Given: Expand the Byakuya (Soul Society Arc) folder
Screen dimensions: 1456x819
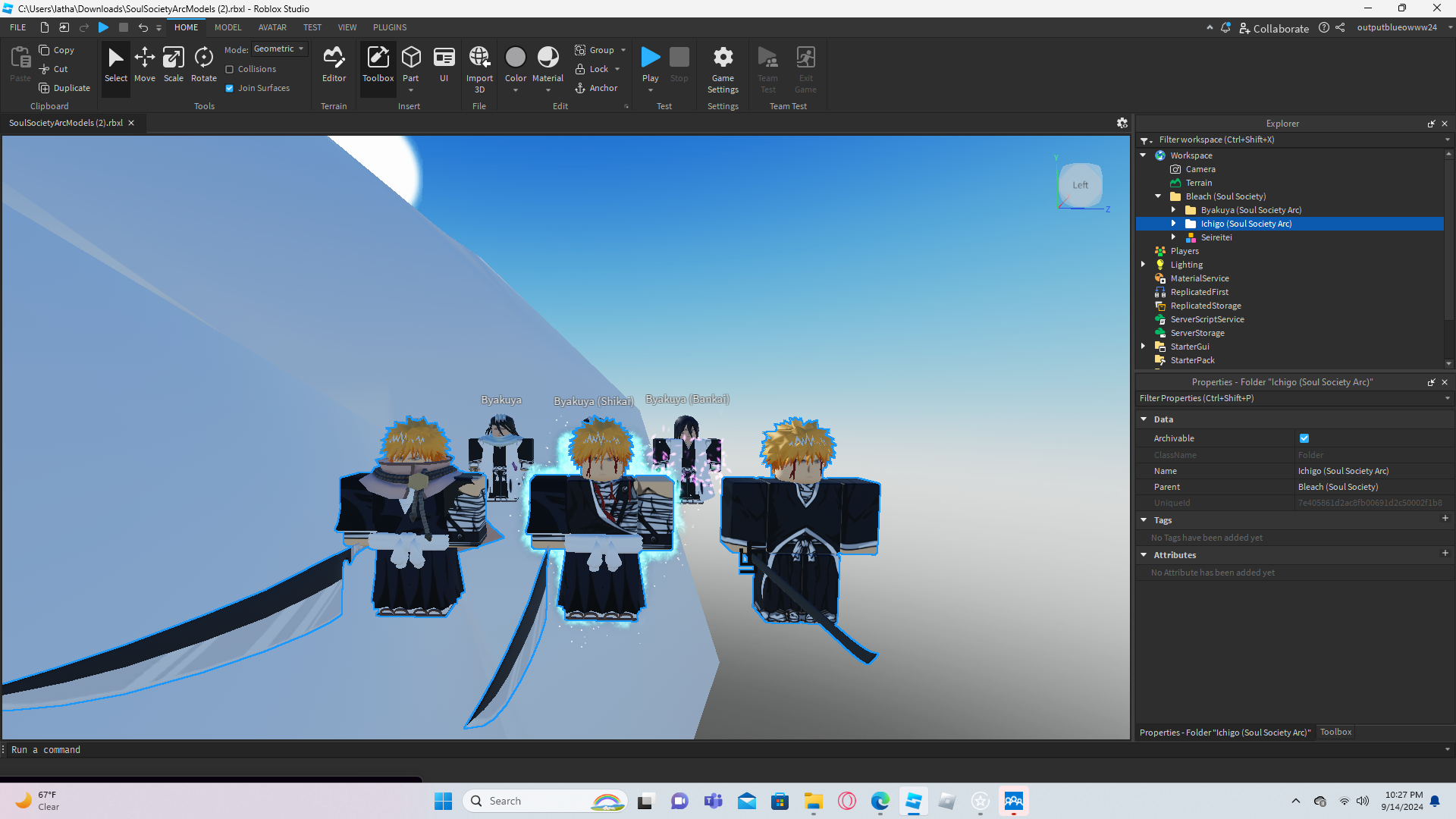Looking at the screenshot, I should tap(1173, 210).
